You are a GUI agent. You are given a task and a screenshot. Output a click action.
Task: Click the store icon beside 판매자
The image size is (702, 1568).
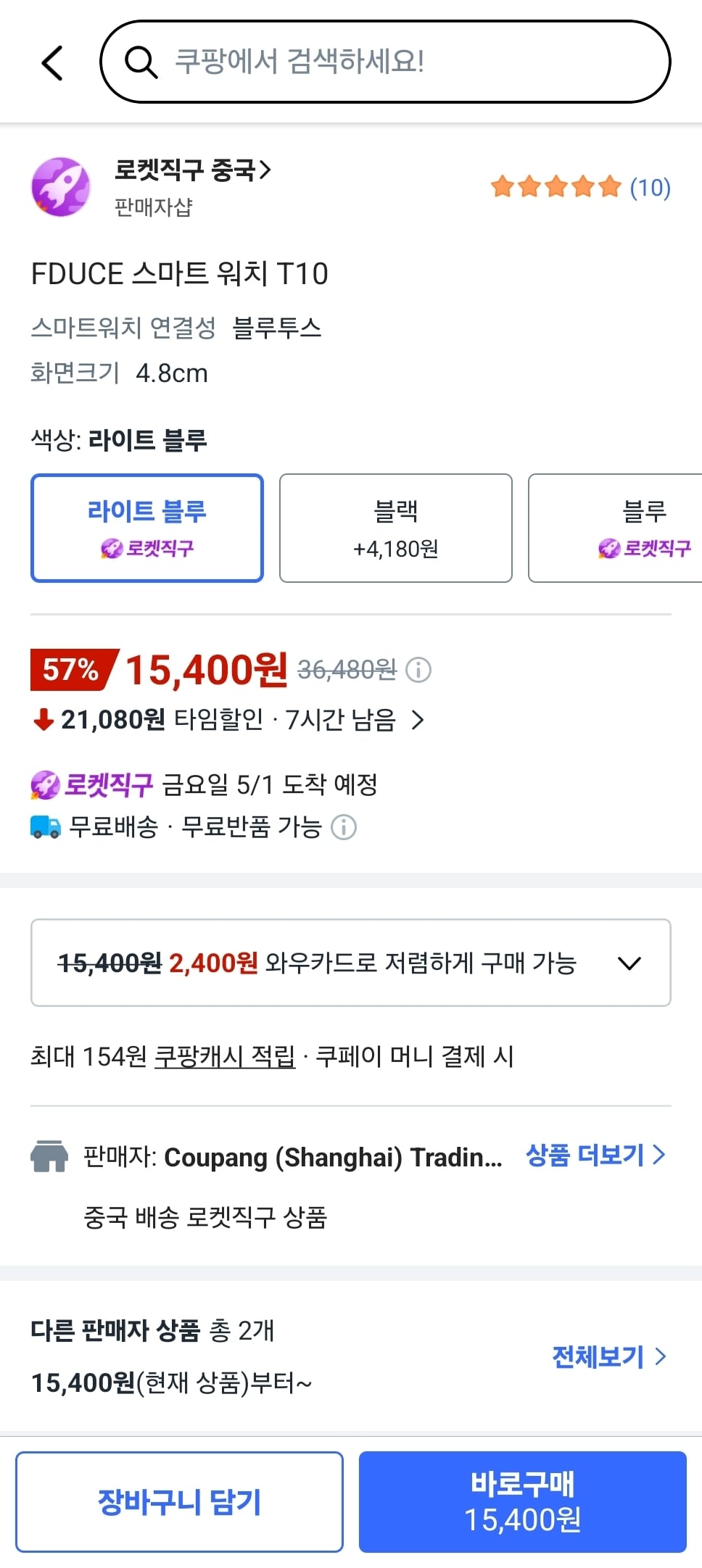[48, 1156]
